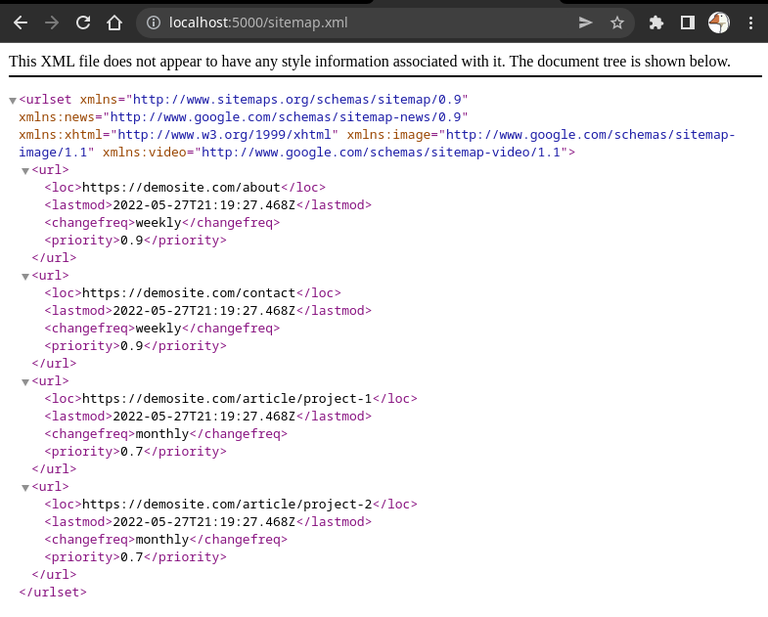
Task: Open the browser home page
Action: pyautogui.click(x=114, y=23)
